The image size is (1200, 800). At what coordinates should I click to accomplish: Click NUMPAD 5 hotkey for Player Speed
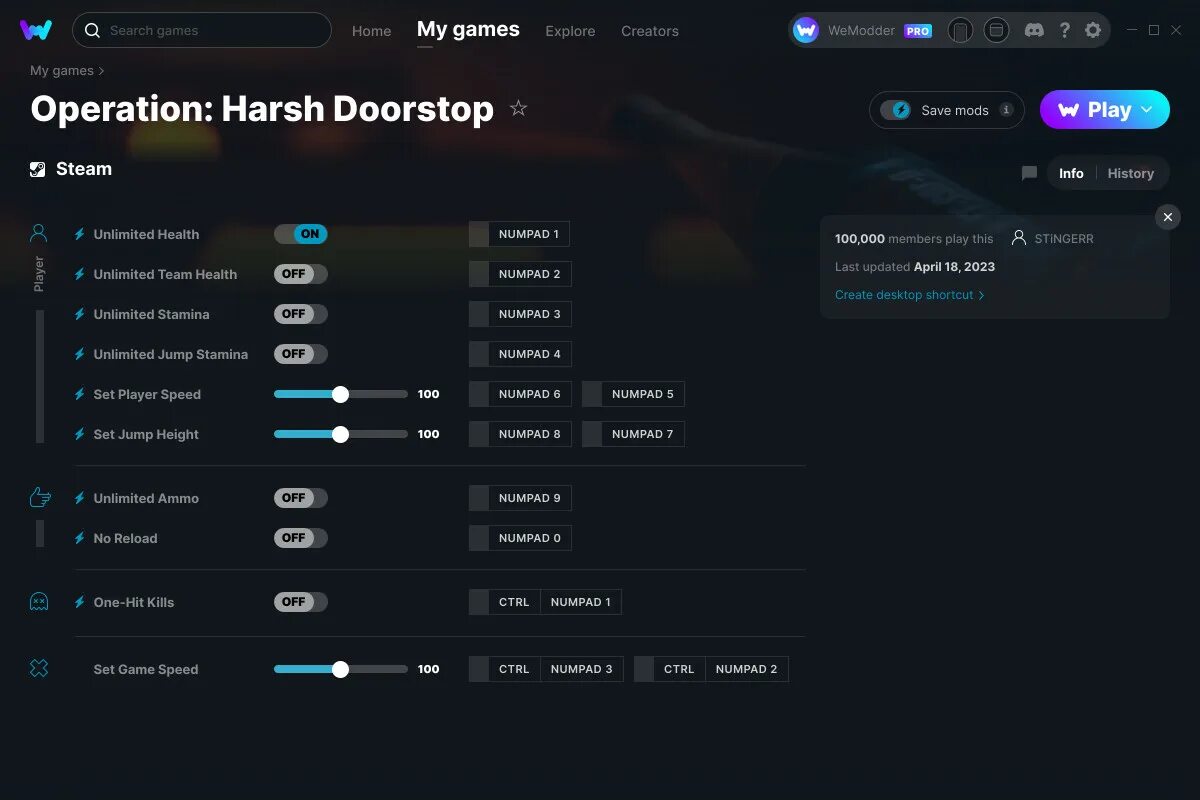pos(633,394)
